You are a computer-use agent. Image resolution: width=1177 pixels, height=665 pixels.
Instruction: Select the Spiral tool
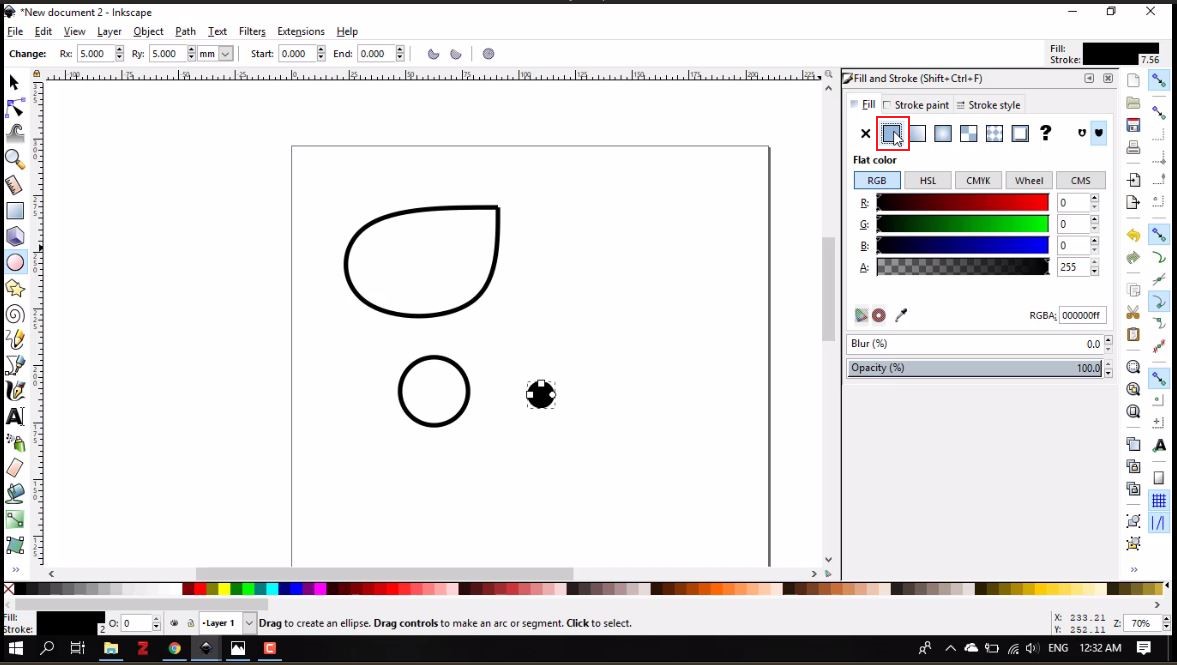pos(15,314)
